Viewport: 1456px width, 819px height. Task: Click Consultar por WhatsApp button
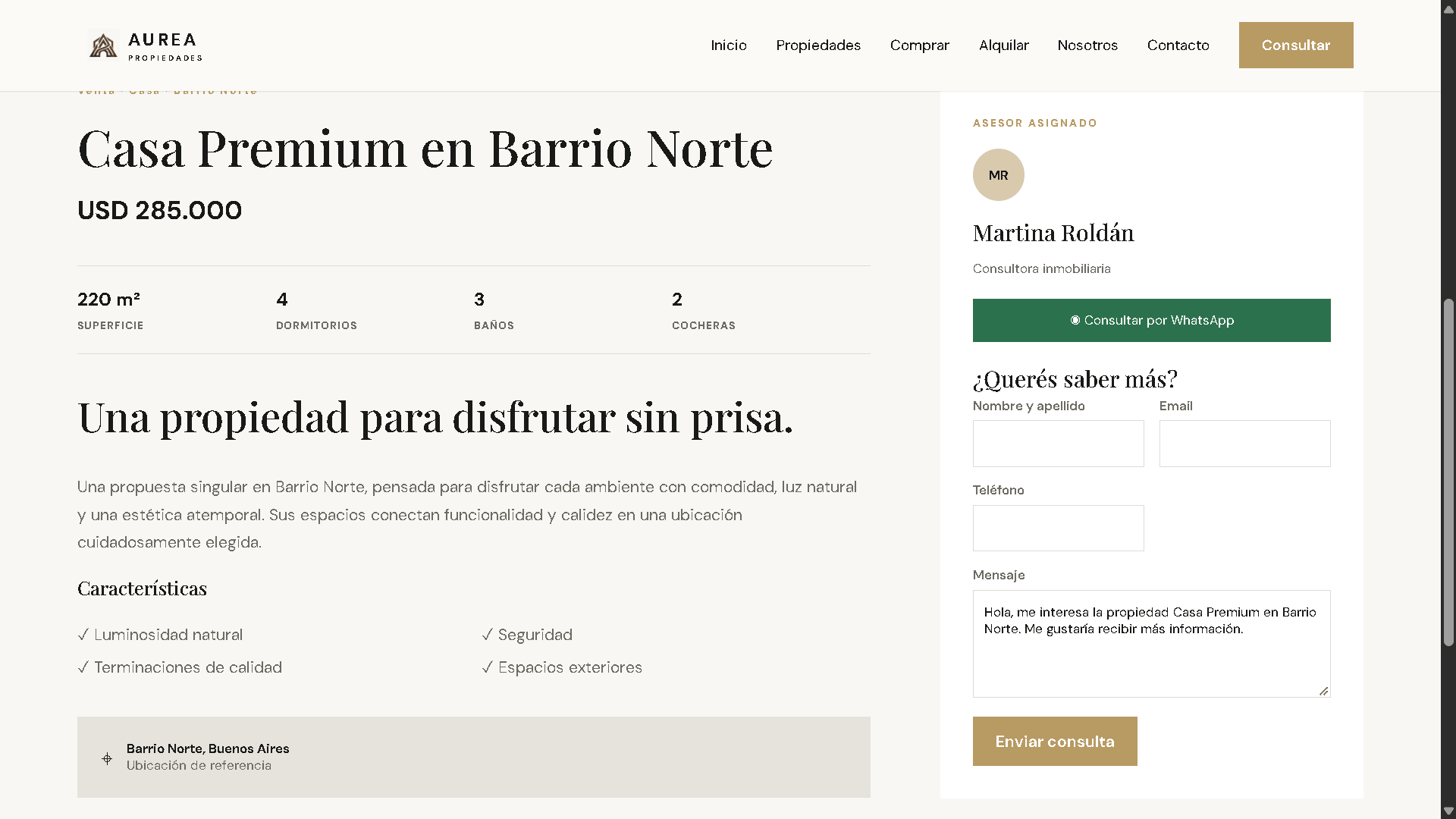(1151, 320)
